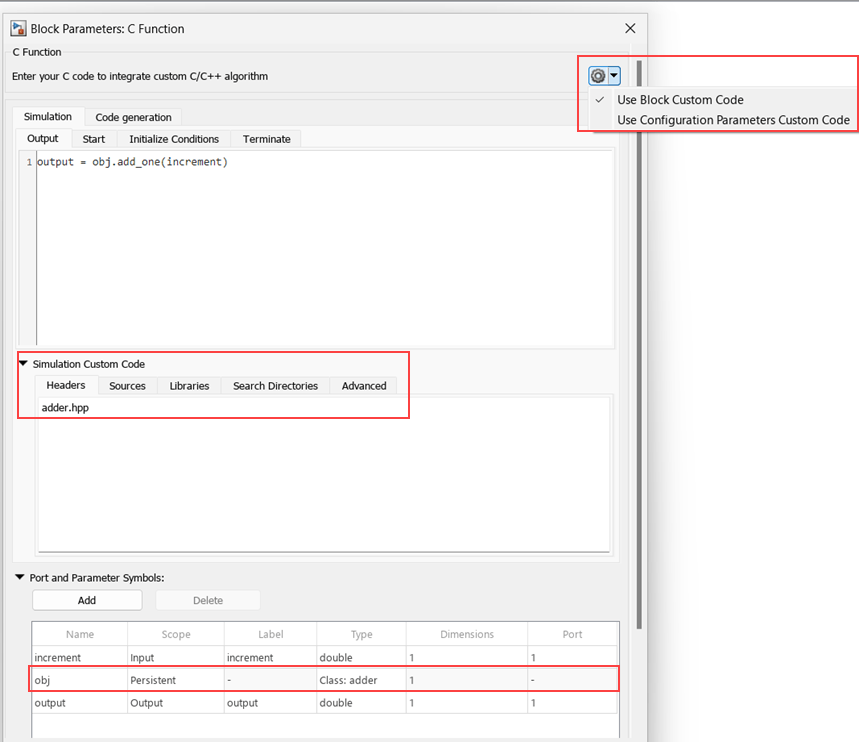Select the increment name cell

pos(80,657)
